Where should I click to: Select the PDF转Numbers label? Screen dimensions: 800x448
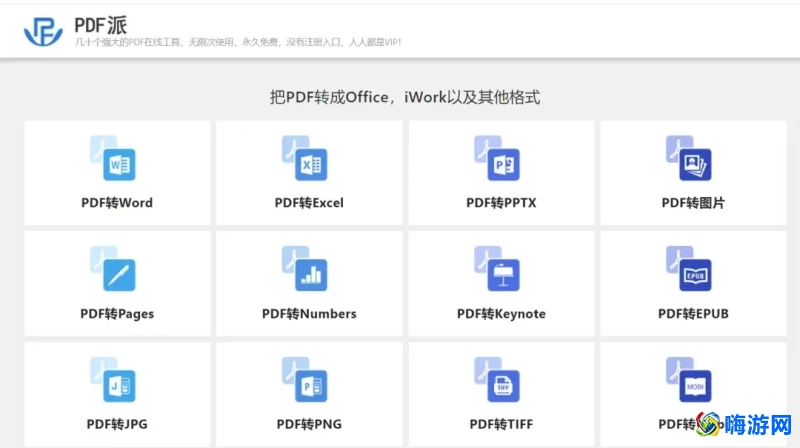tap(309, 313)
